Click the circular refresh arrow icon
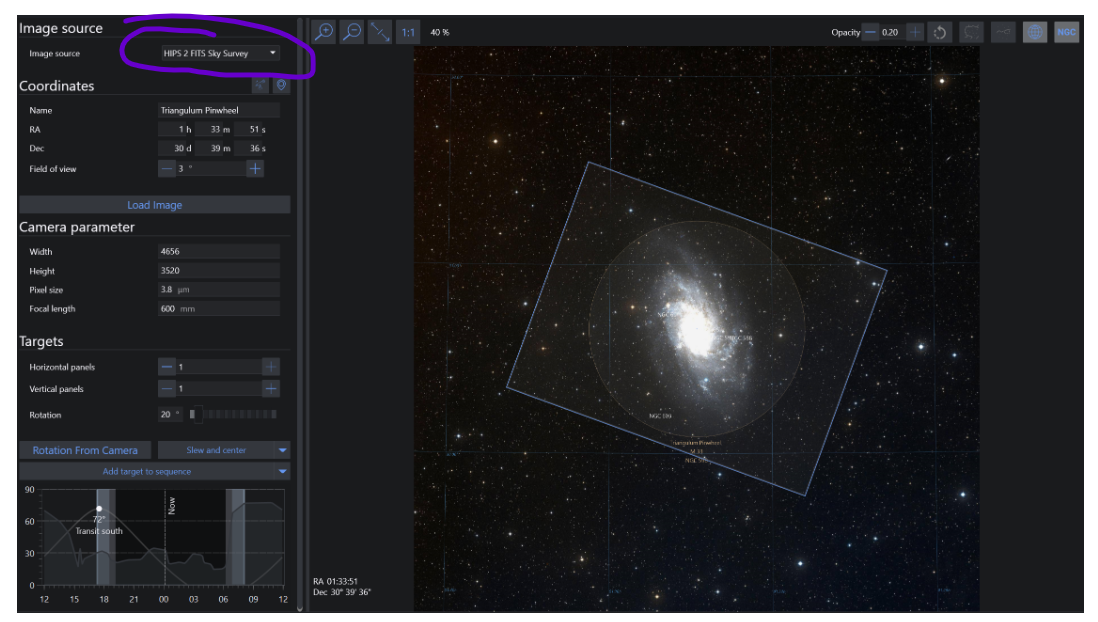This screenshot has height=622, width=1098. [x=940, y=32]
